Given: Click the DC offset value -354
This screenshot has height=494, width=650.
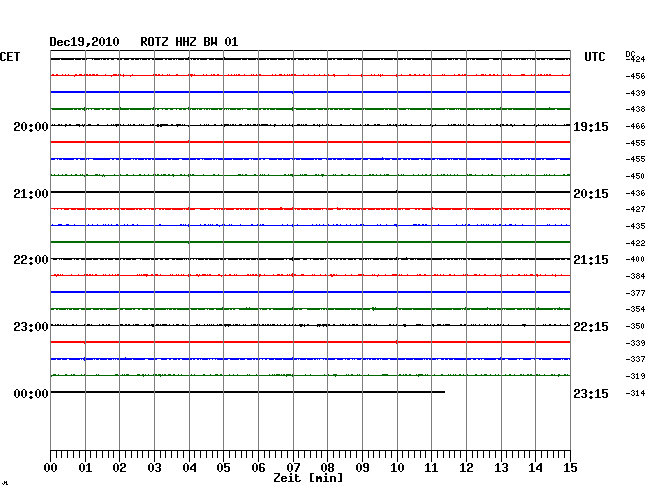Looking at the screenshot, I should pyautogui.click(x=635, y=309).
